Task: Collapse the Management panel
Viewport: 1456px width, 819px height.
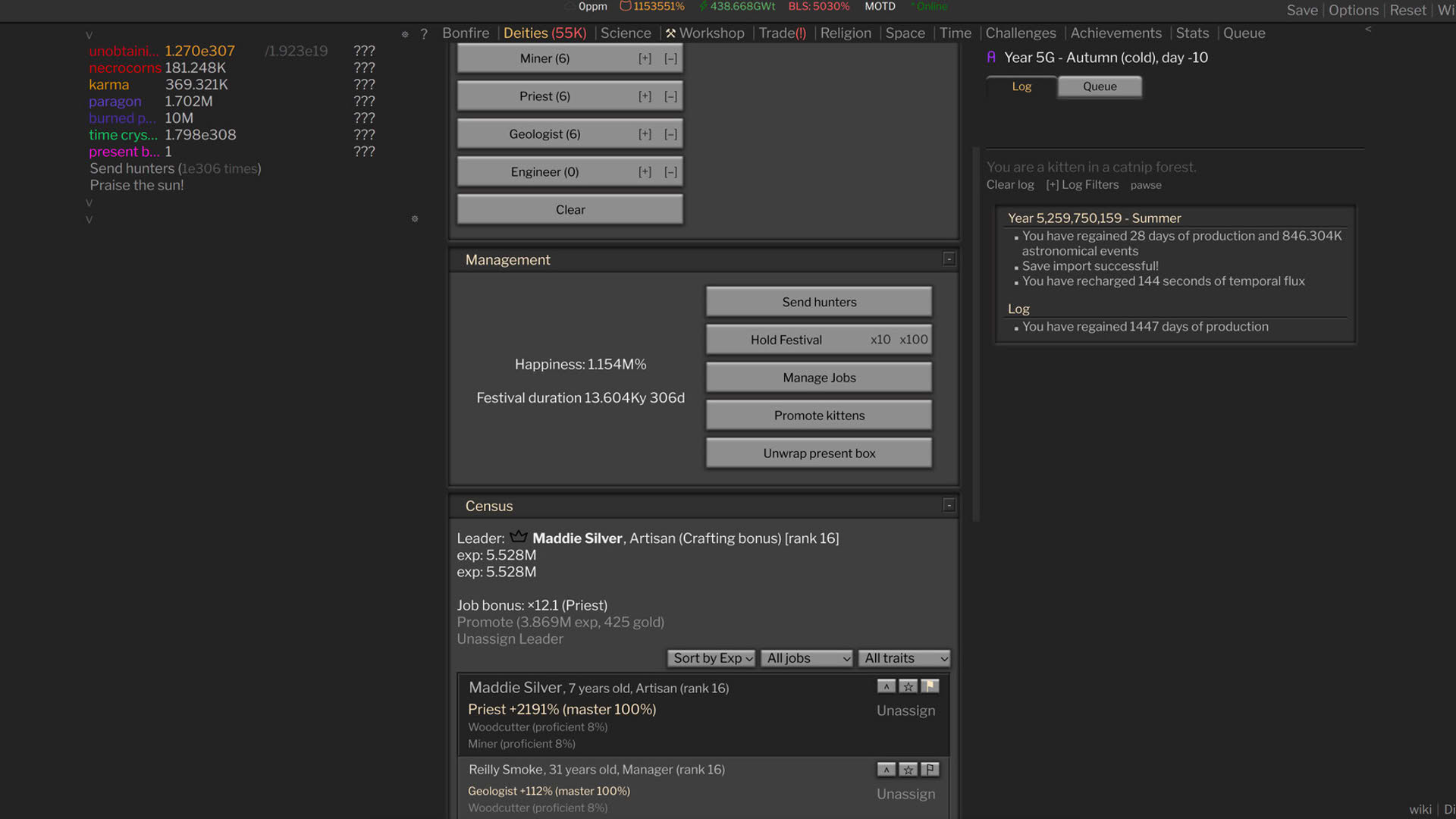Action: tap(949, 259)
